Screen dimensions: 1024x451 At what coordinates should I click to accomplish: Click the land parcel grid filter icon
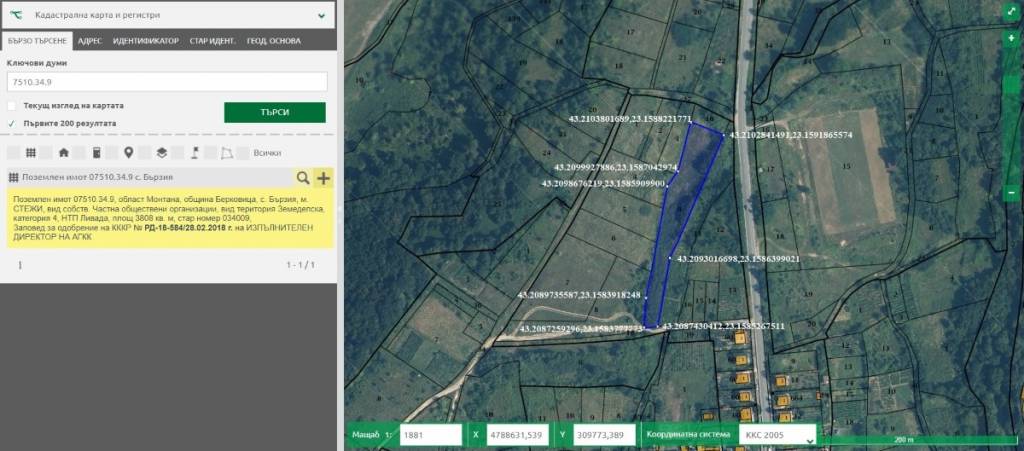point(31,153)
